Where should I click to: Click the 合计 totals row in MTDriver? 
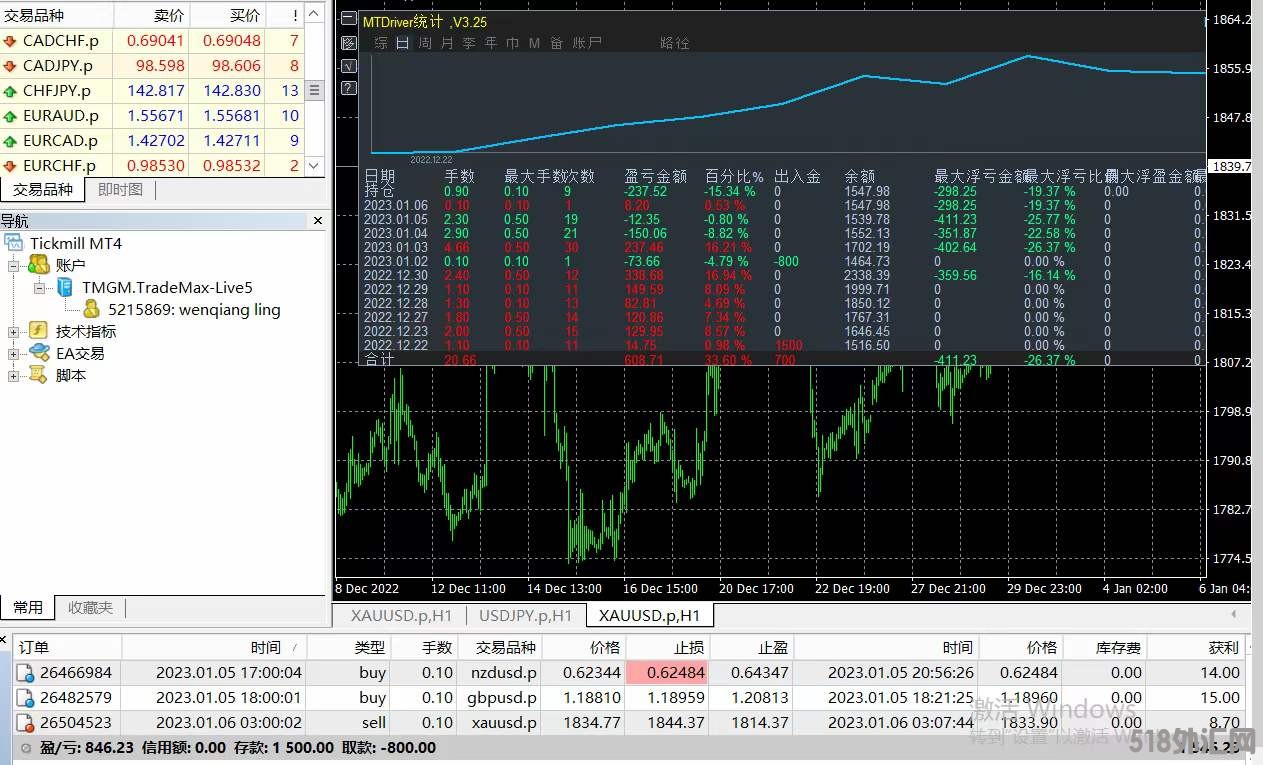(781, 359)
